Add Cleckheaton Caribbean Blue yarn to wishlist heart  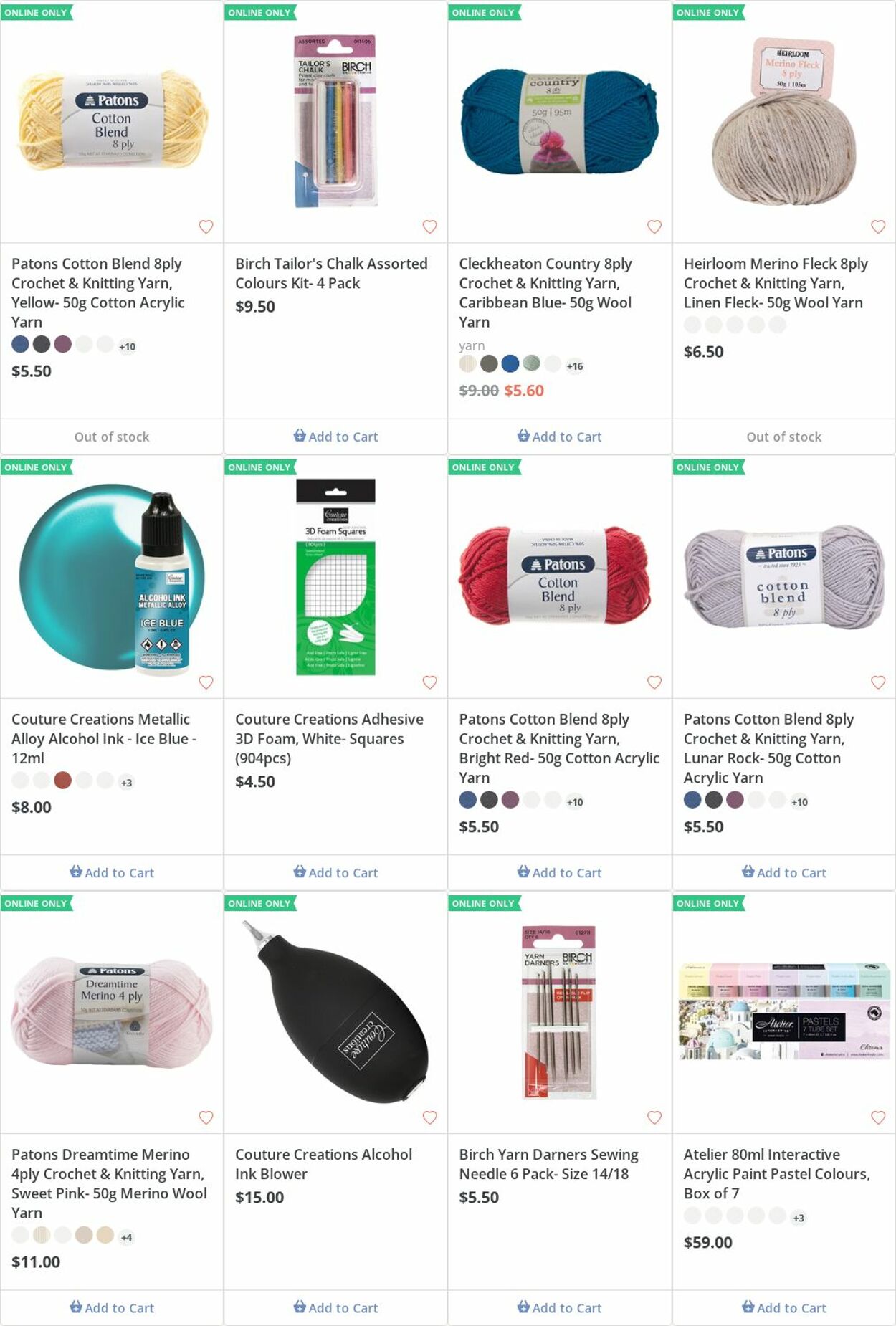click(654, 226)
